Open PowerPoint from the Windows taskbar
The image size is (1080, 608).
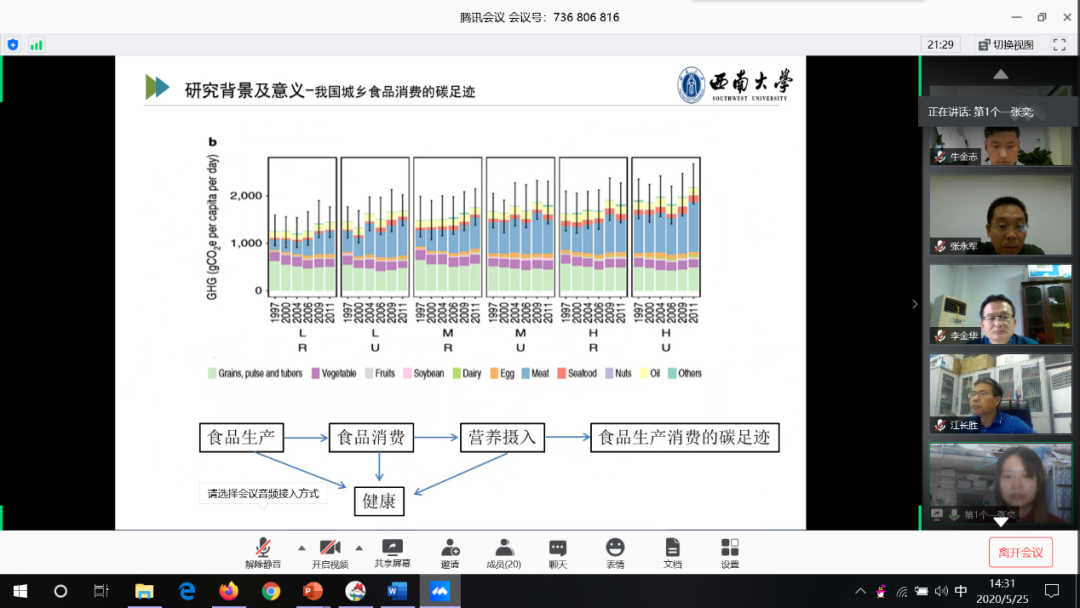click(312, 591)
